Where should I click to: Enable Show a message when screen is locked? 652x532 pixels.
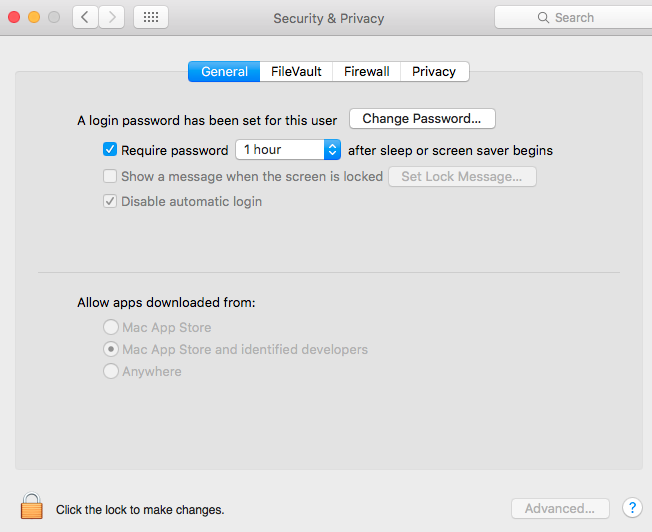[x=110, y=176]
